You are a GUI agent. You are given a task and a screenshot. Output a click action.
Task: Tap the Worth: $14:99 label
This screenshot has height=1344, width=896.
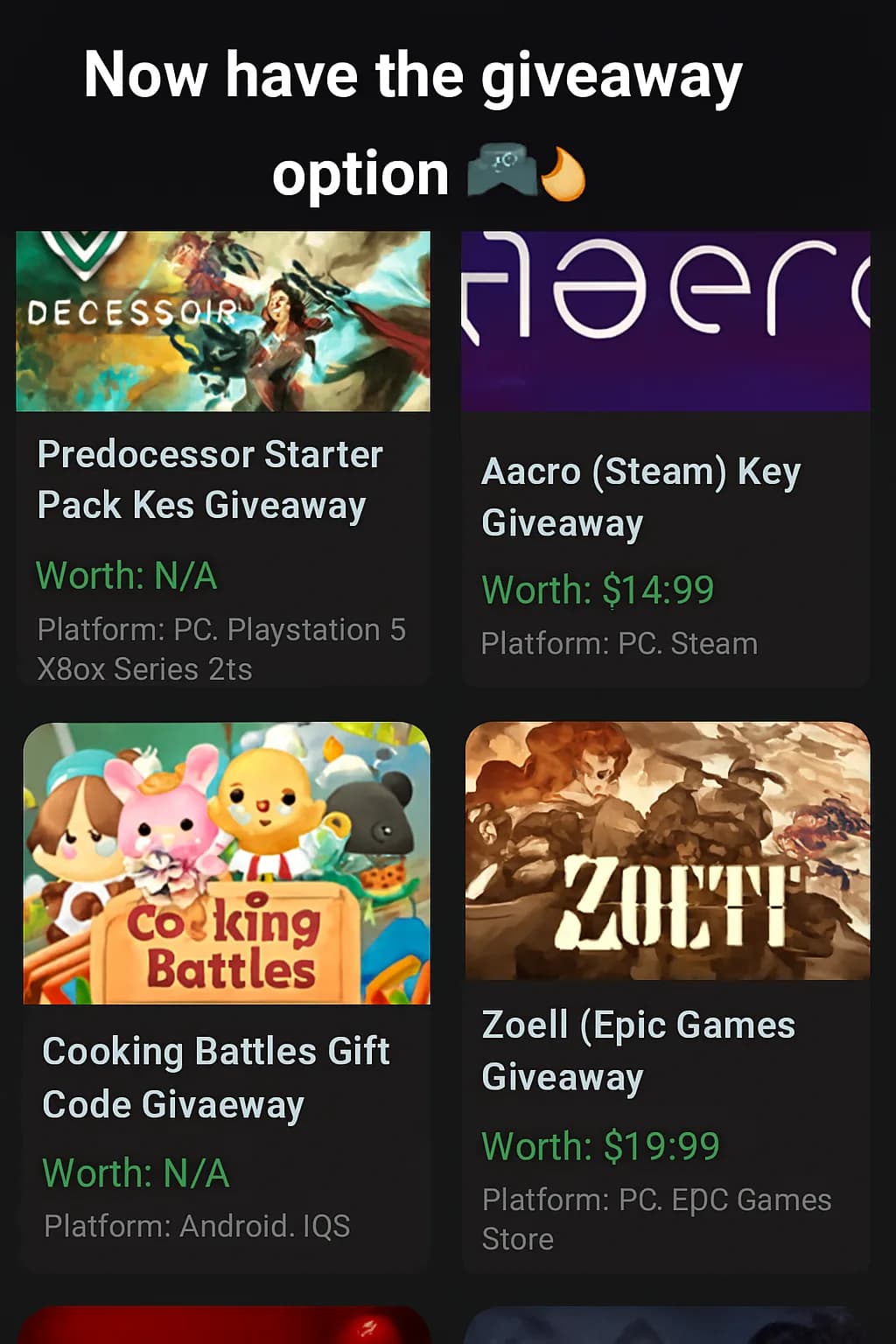(x=598, y=590)
